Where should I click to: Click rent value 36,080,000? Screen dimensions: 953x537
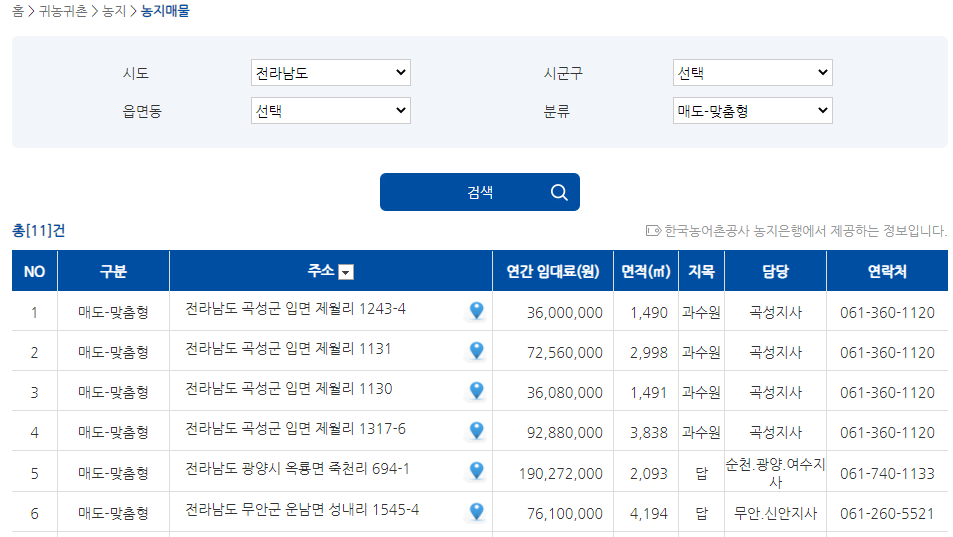(x=565, y=393)
